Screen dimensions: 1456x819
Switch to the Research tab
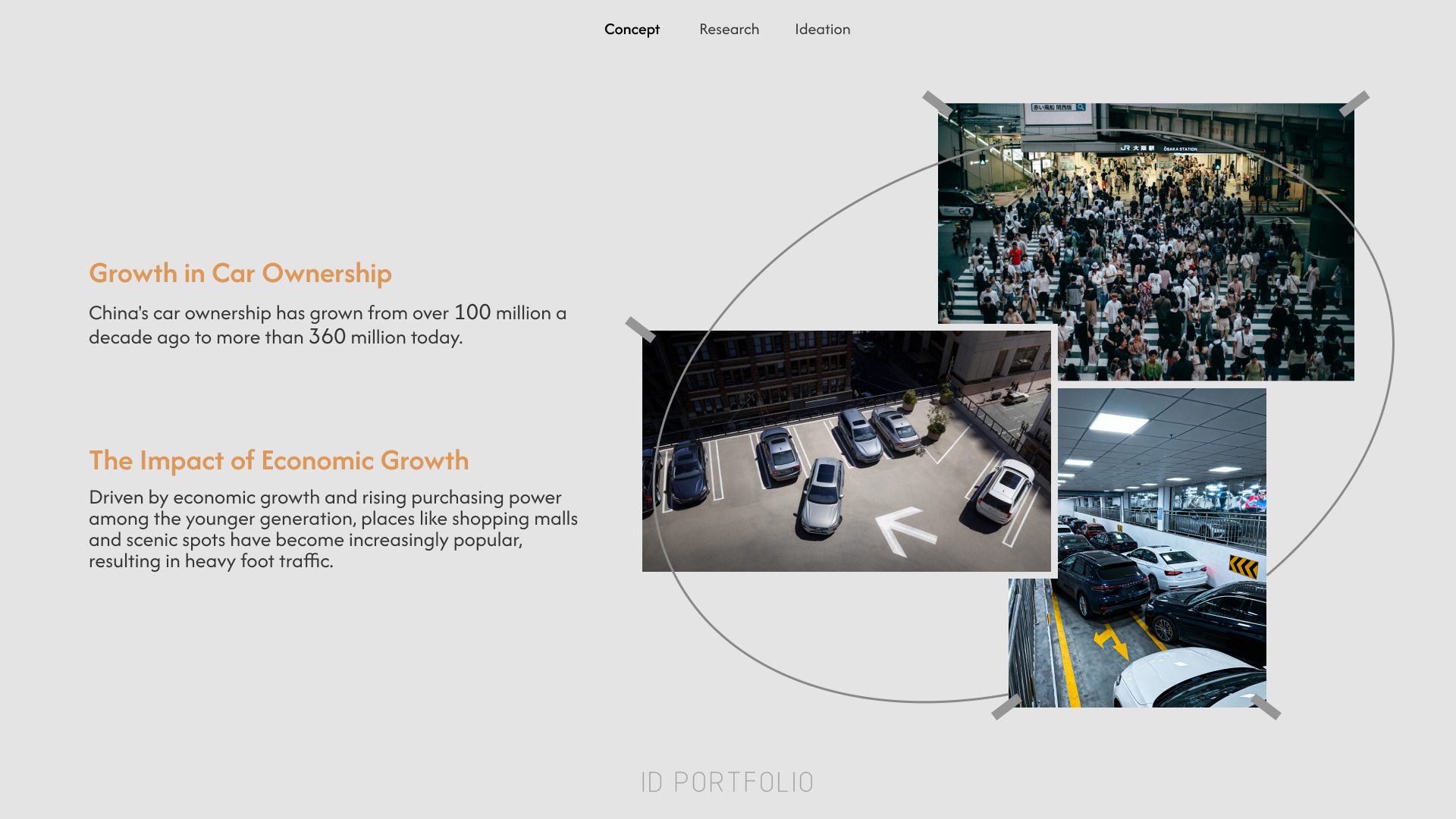coord(729,30)
